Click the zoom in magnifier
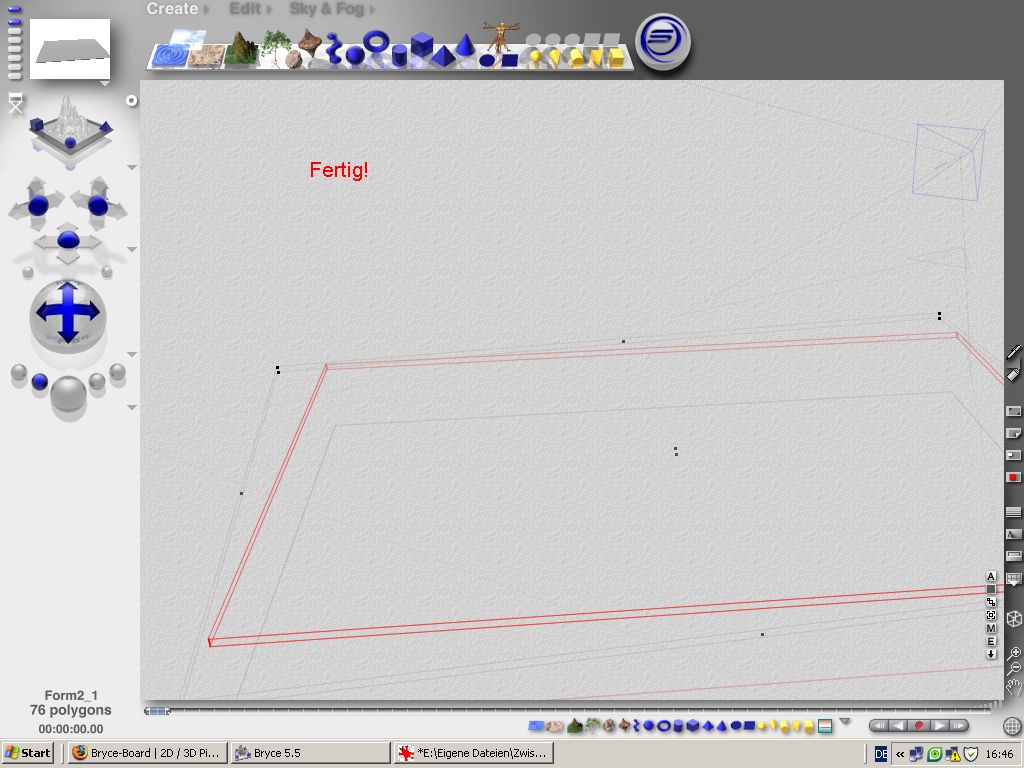Viewport: 1024px width, 768px height. coord(1014,653)
